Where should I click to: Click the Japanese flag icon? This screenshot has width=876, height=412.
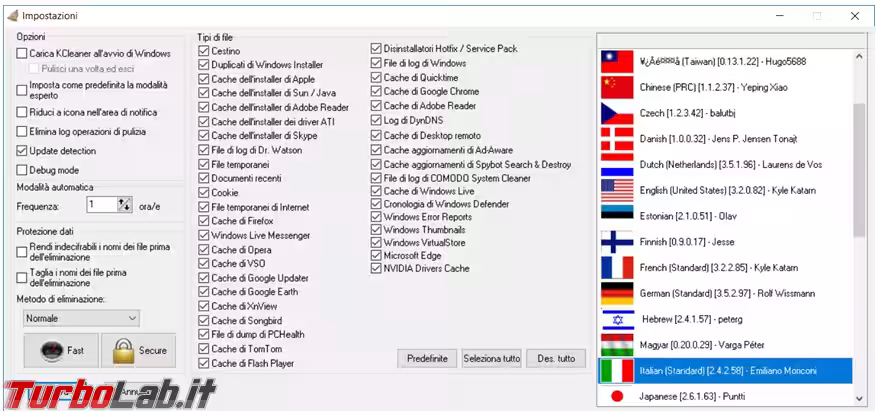(617, 396)
